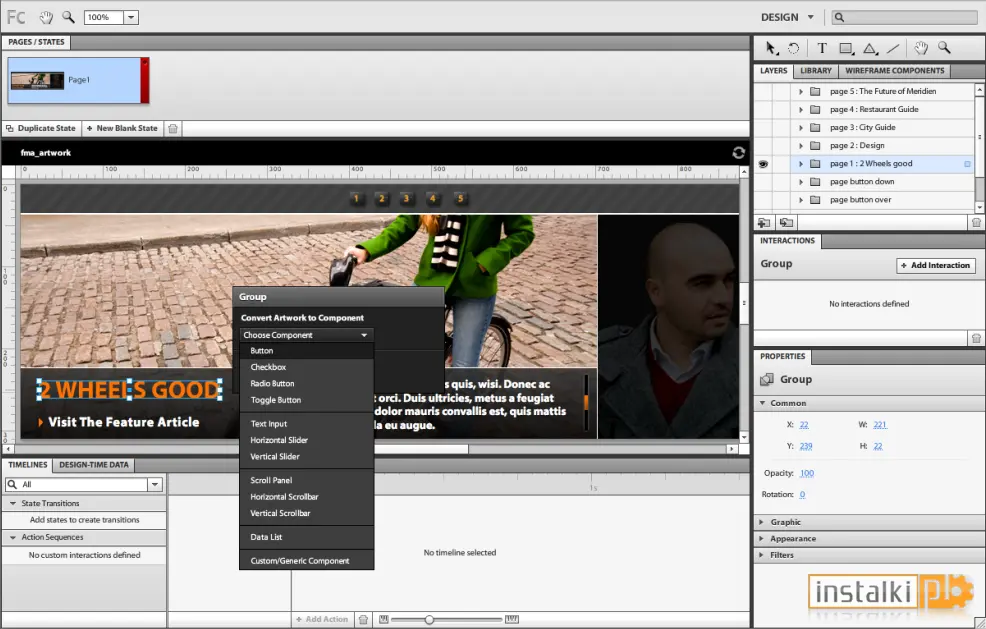Choose Button from component list
Screen dimensions: 986x629
pos(306,351)
